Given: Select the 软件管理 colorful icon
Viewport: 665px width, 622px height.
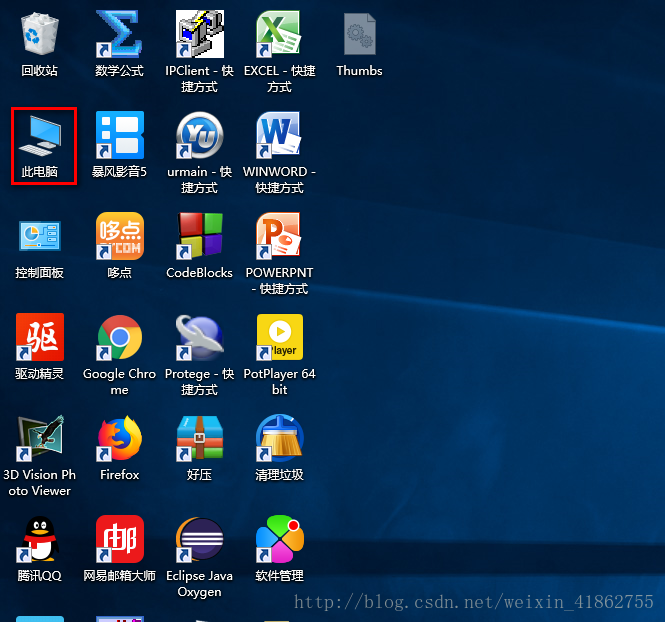Looking at the screenshot, I should pyautogui.click(x=279, y=539).
